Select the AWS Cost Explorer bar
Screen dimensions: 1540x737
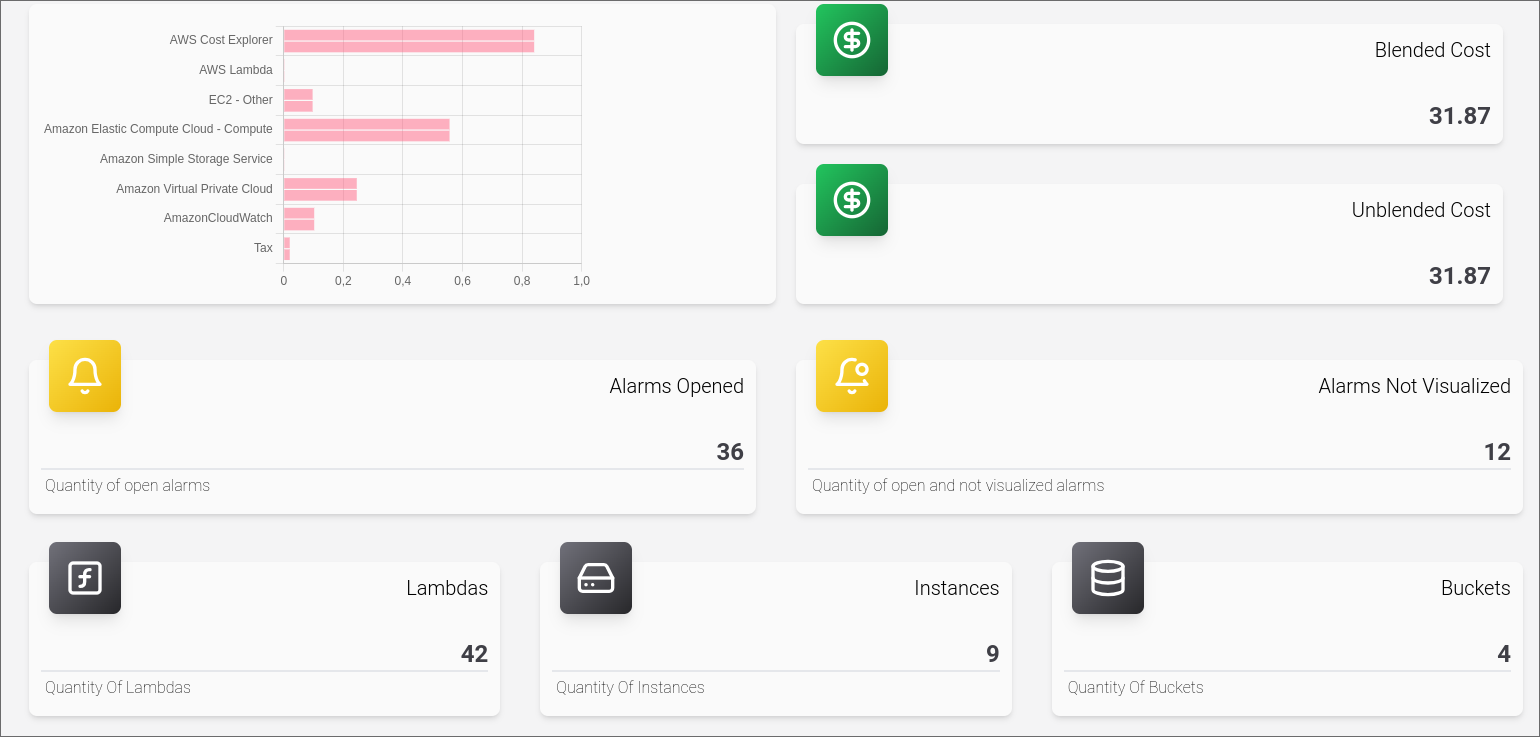click(x=409, y=41)
